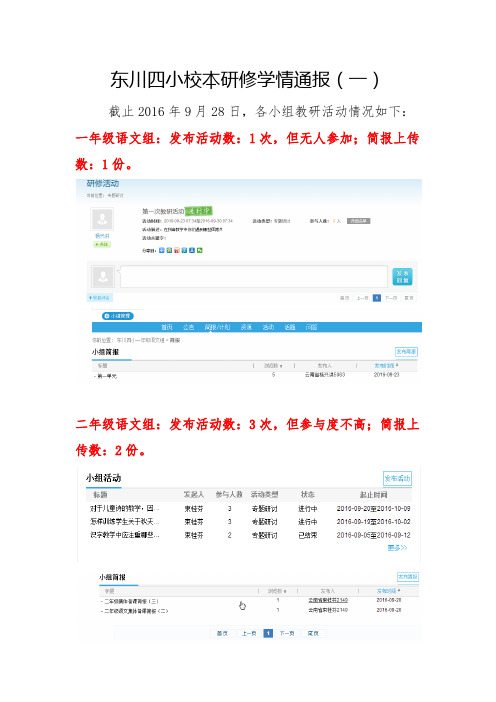Open the second-grade brief ending in （三）
The height and width of the screenshot is (702, 496).
click(131, 601)
